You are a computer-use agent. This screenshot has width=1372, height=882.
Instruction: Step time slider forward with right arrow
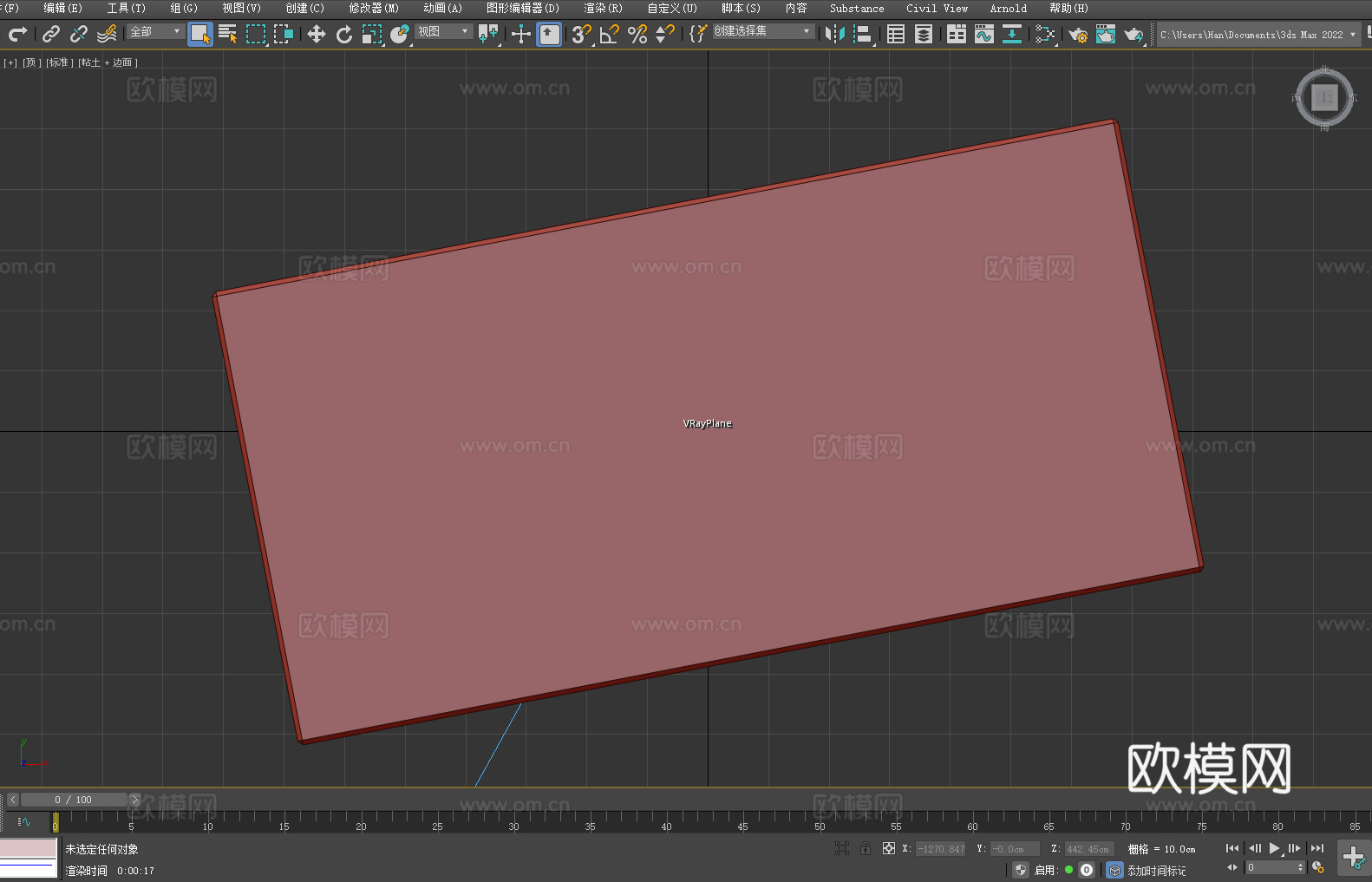134,800
